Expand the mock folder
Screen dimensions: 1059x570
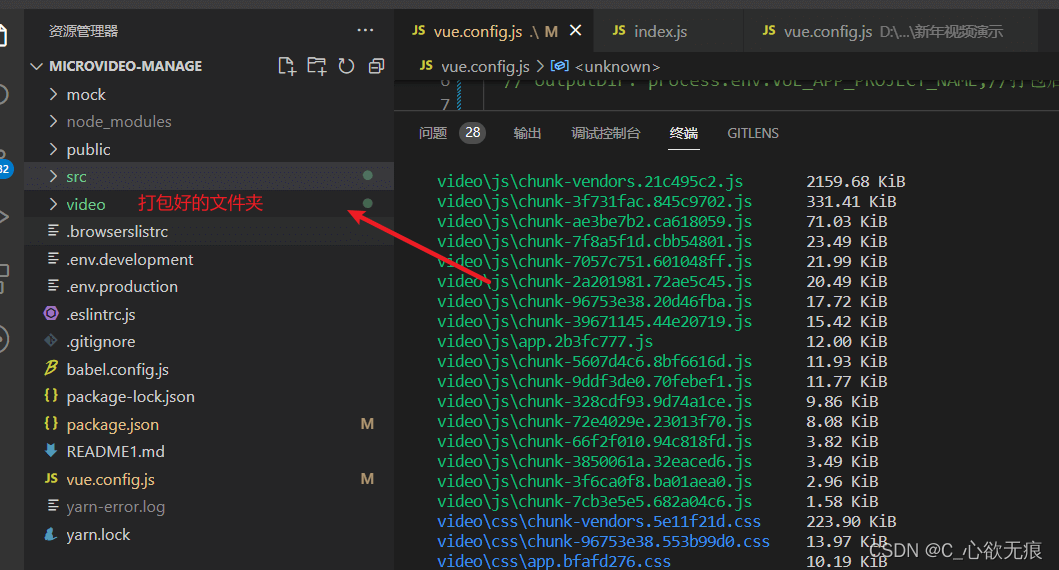pos(85,94)
